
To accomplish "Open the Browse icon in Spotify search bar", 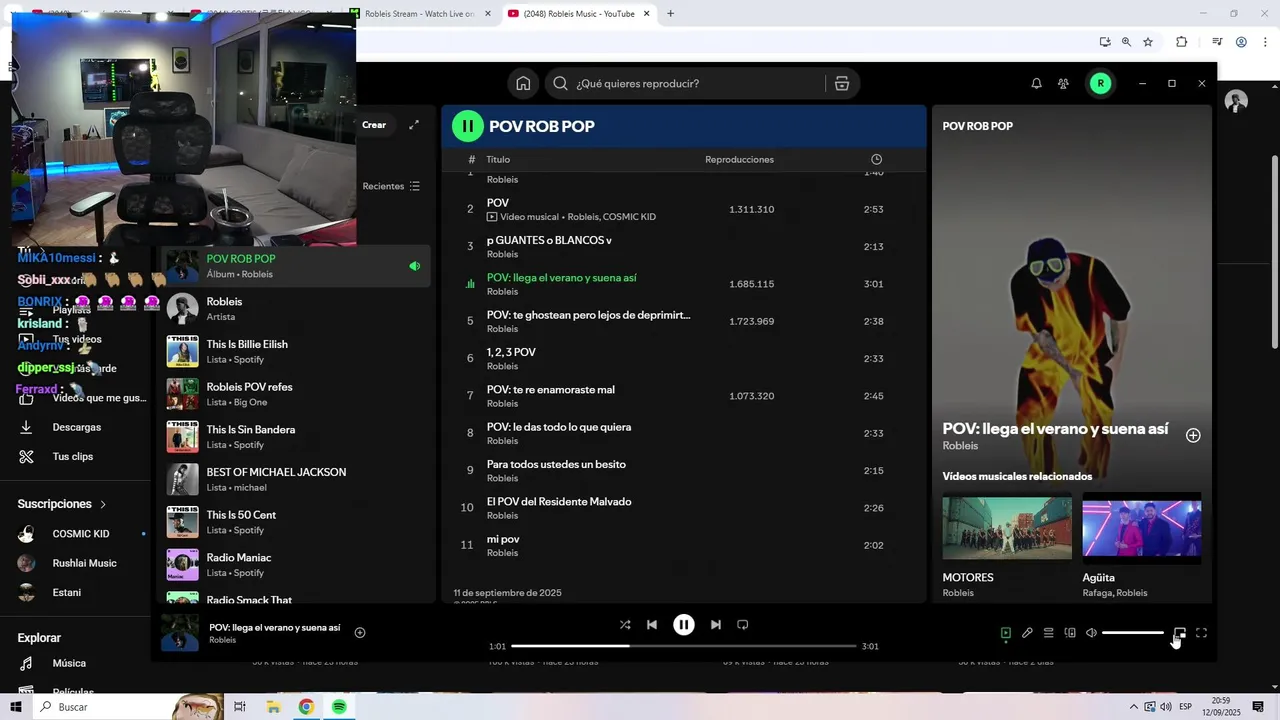I will coord(842,84).
